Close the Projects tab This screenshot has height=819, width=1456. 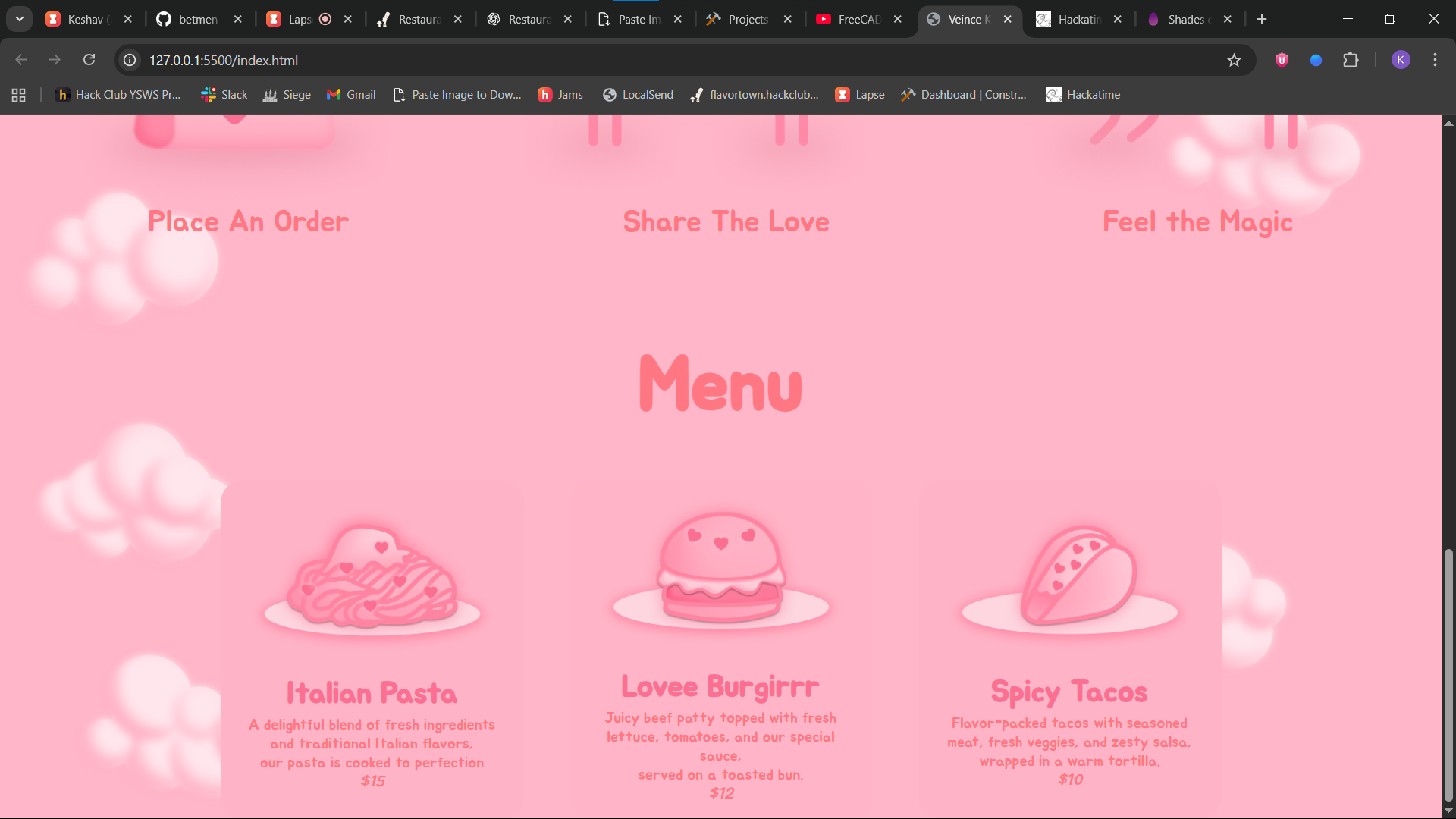pyautogui.click(x=788, y=19)
